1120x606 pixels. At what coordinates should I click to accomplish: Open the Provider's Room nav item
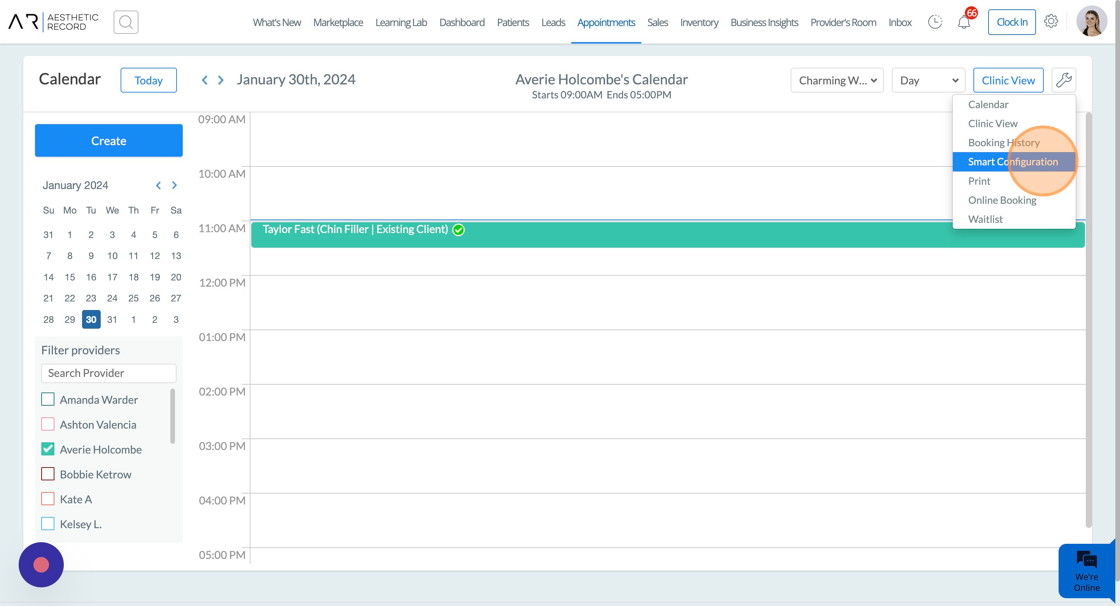click(x=843, y=22)
